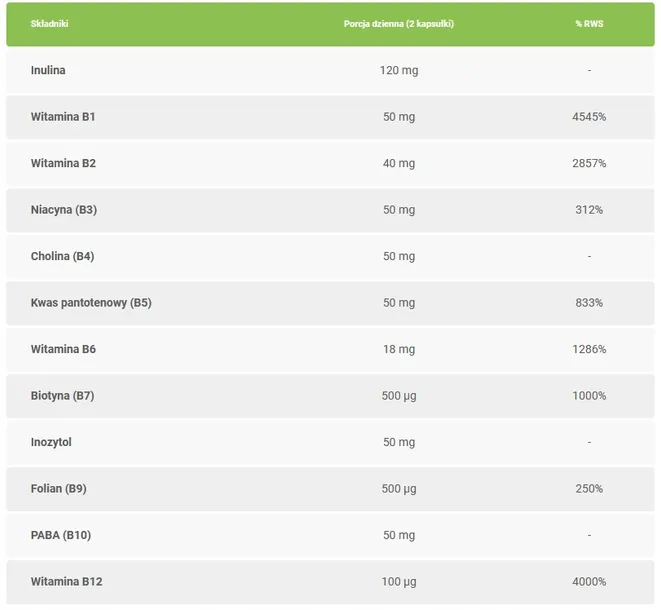Click the Witamina B2 label
Viewport: 661px width, 610px height.
tap(63, 163)
